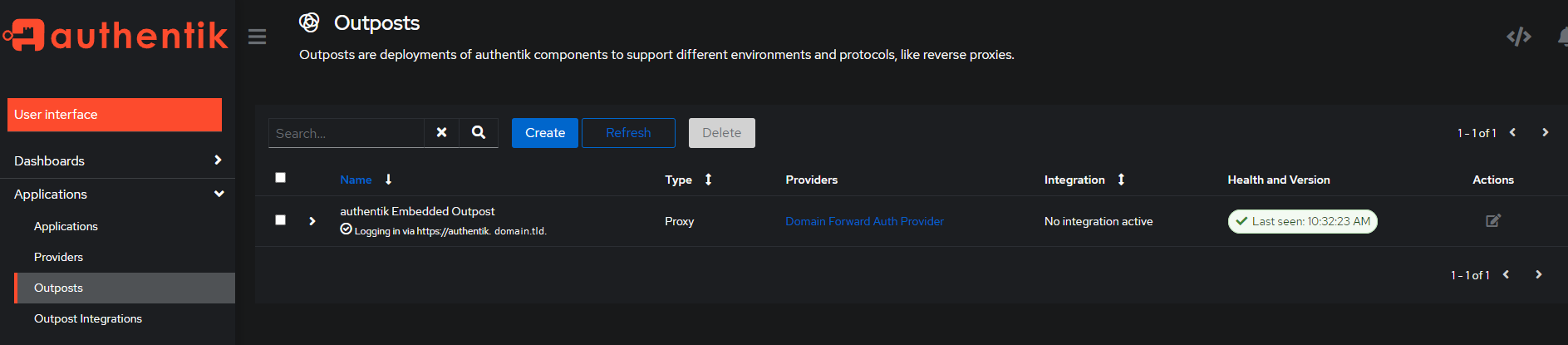Click the 'Proxy' type cell
Image resolution: width=1568 pixels, height=345 pixels.
679,221
